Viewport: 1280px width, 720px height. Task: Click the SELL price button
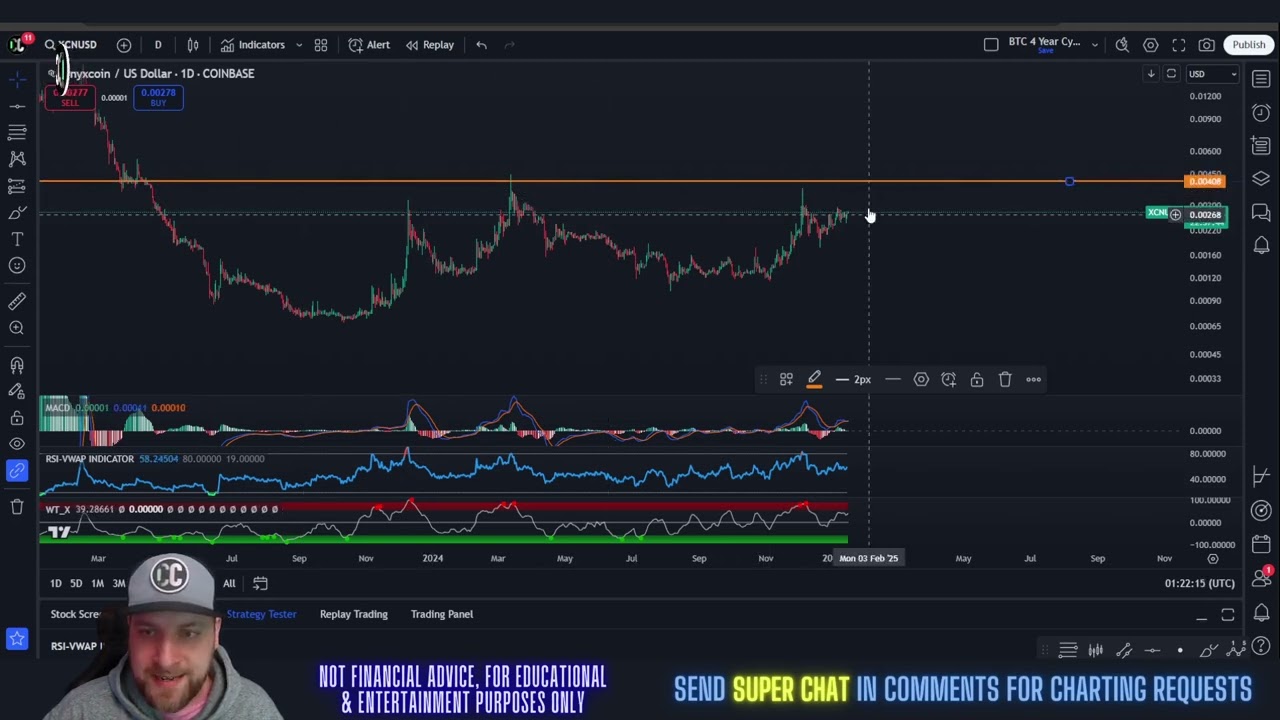[69, 97]
